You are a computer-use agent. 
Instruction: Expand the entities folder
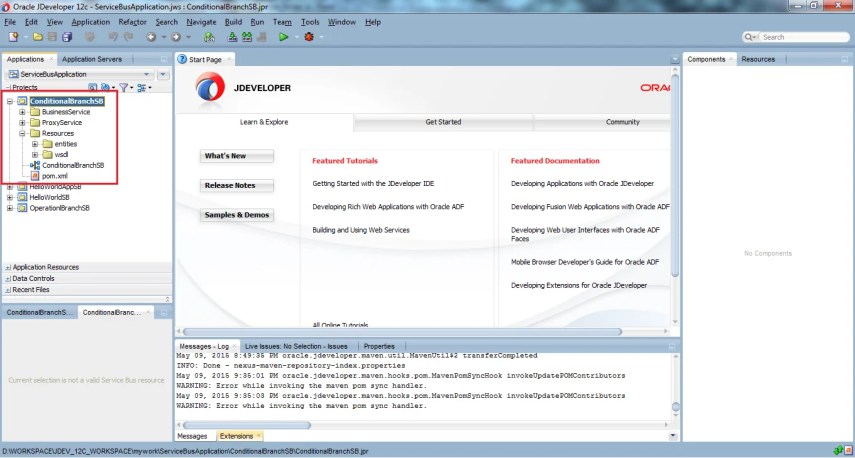pyautogui.click(x=35, y=144)
